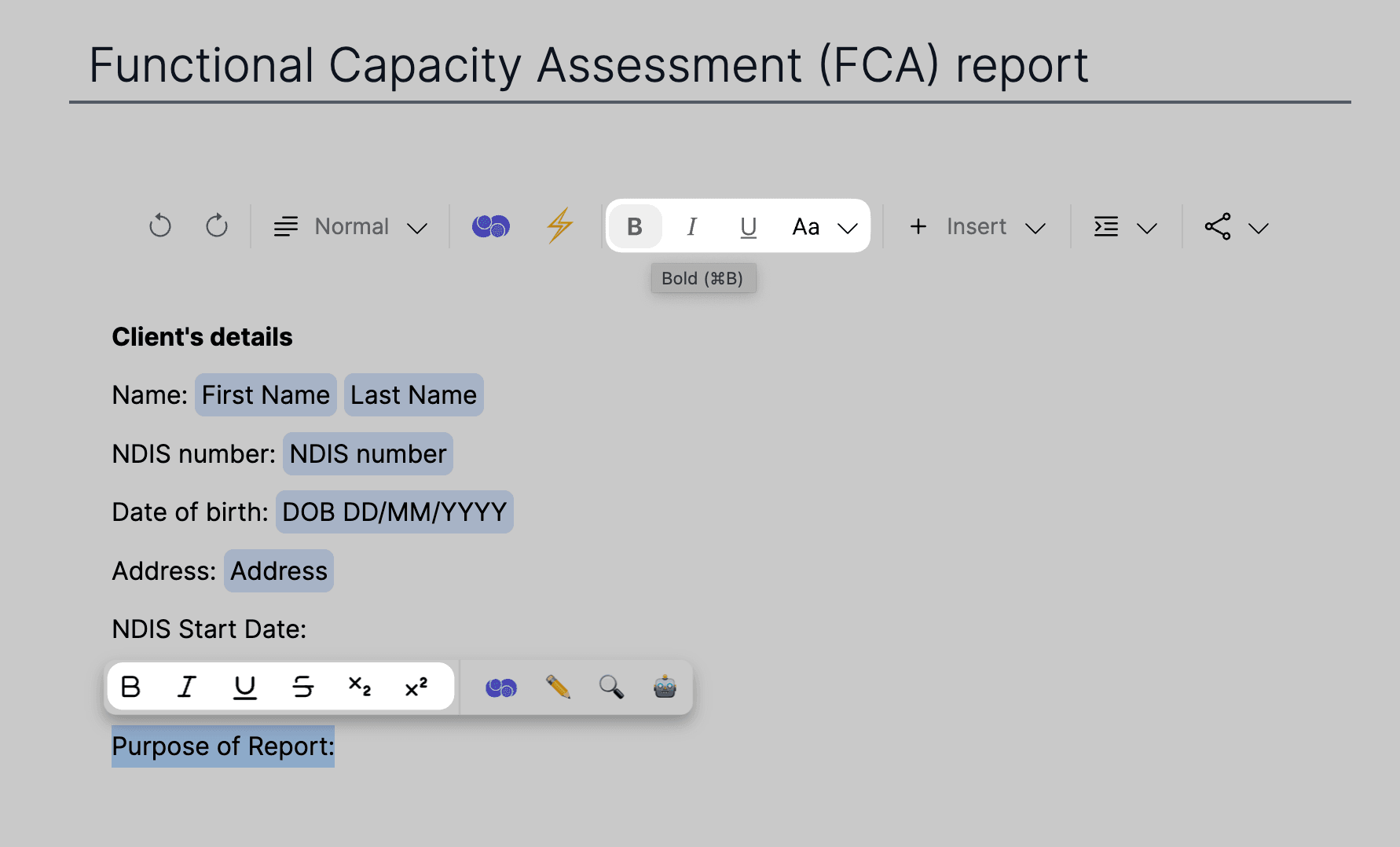Click the redo arrow icon
1400x847 pixels.
[217, 226]
